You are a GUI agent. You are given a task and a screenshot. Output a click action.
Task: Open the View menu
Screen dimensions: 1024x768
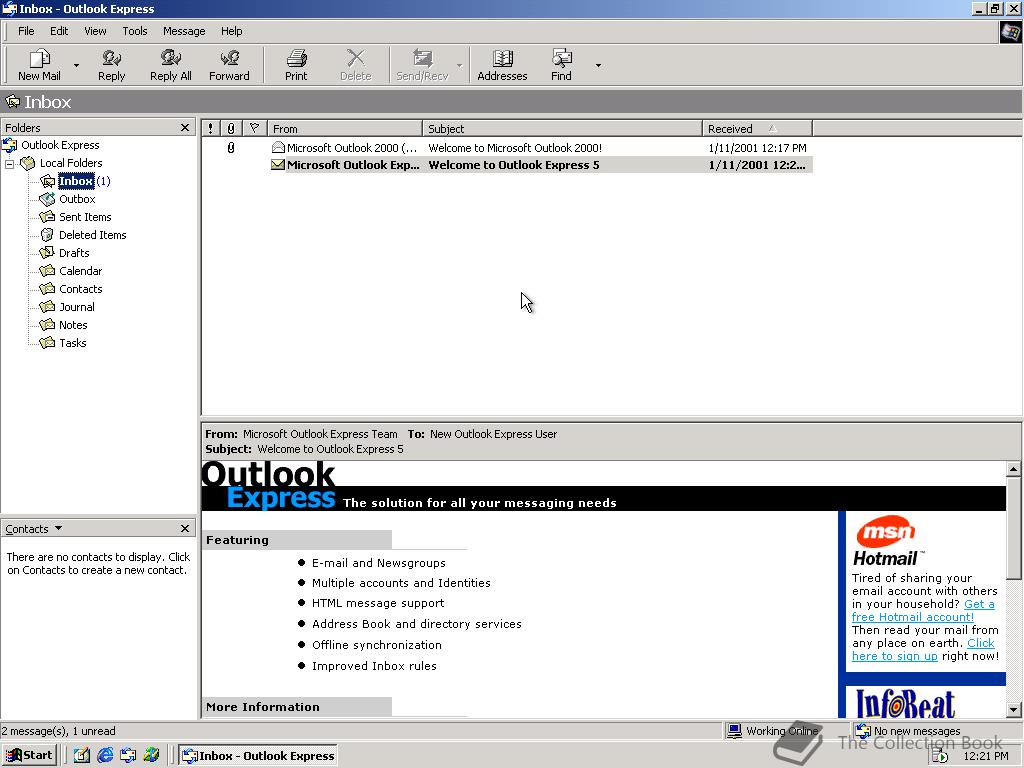95,31
